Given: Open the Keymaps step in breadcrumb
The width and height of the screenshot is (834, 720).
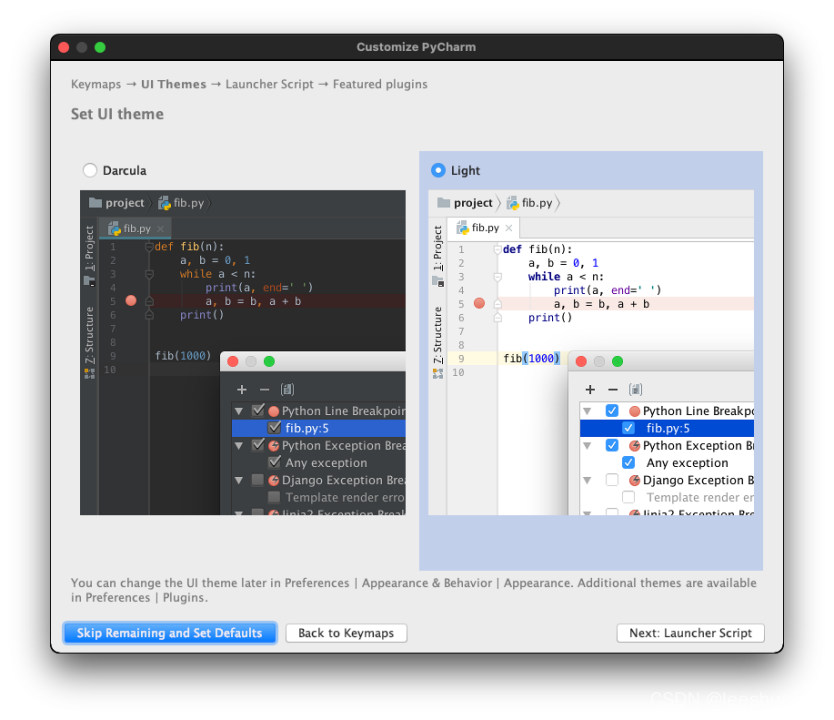Looking at the screenshot, I should point(96,84).
